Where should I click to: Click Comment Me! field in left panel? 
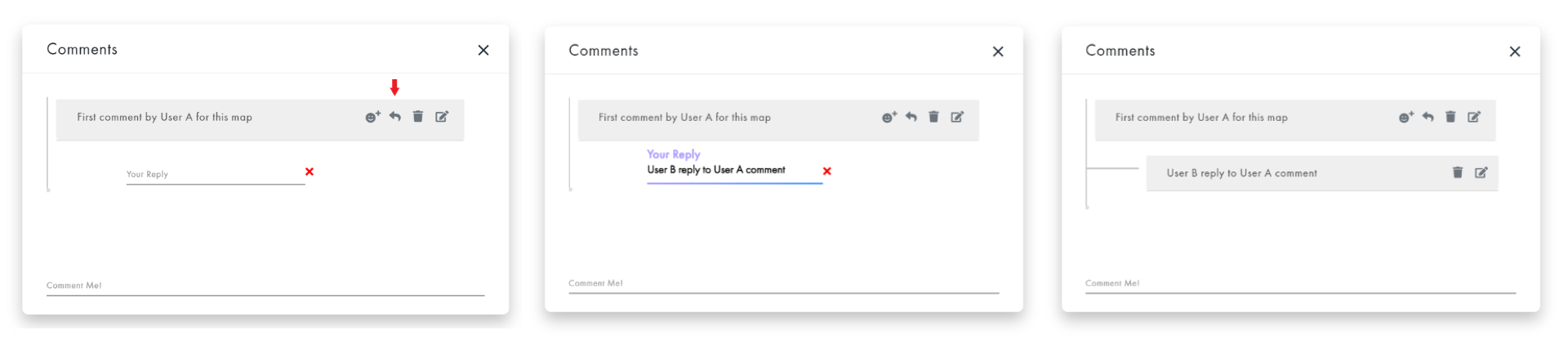click(265, 286)
